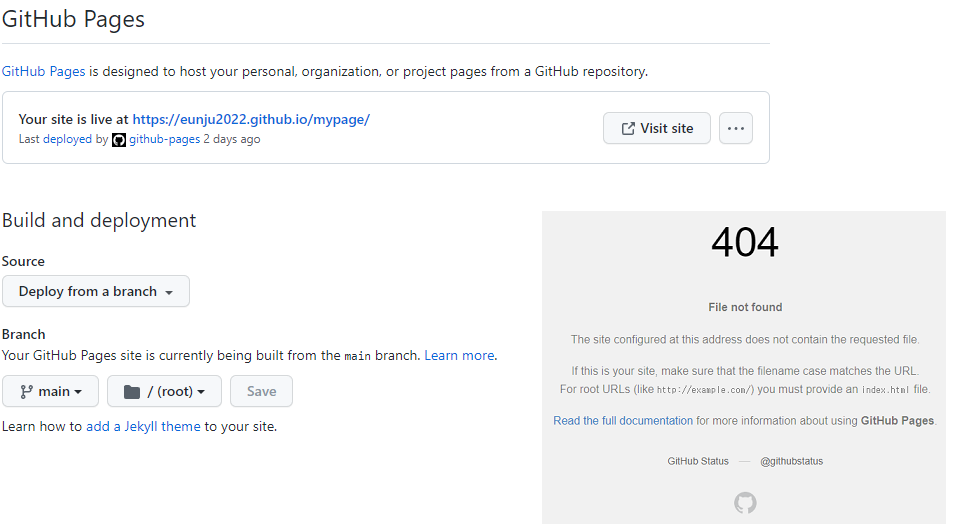Screen dimensions: 953x526
Task: Click the GitHub Pages page heading
Action: (74, 19)
